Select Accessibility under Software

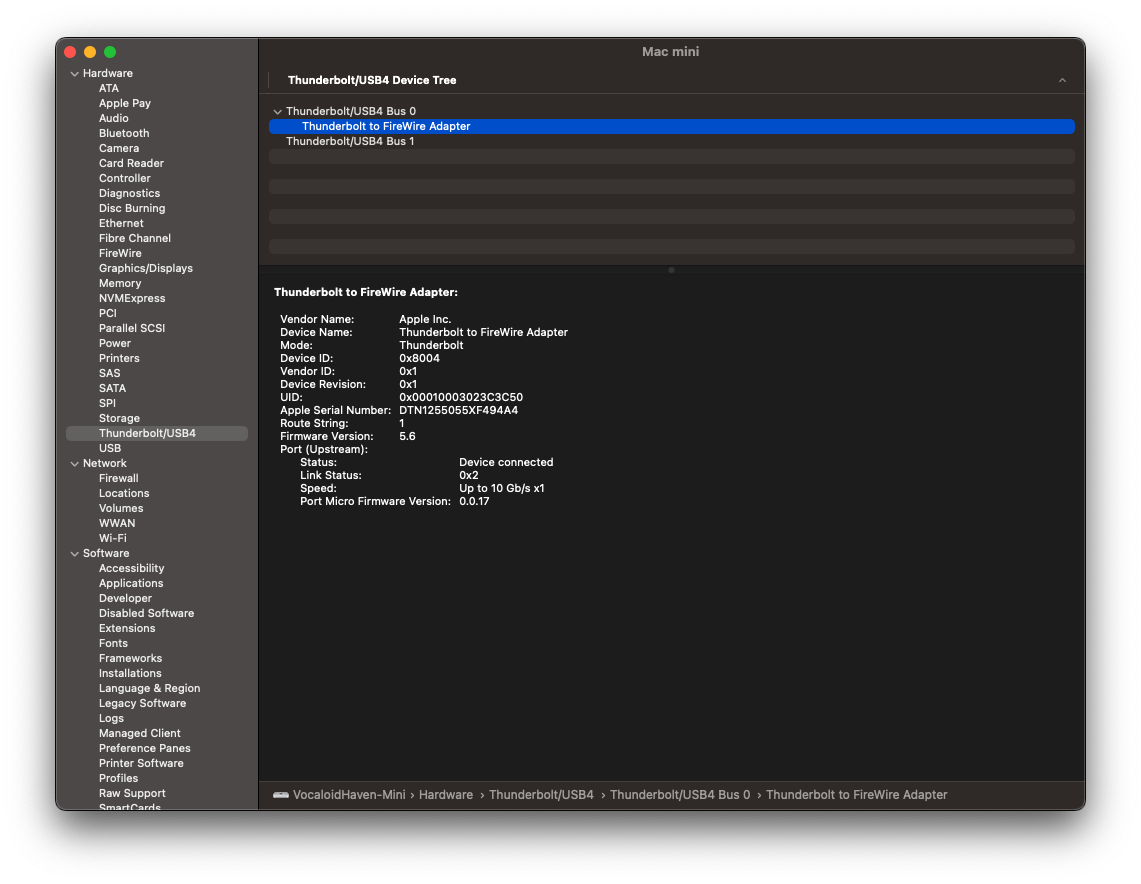[x=132, y=568]
